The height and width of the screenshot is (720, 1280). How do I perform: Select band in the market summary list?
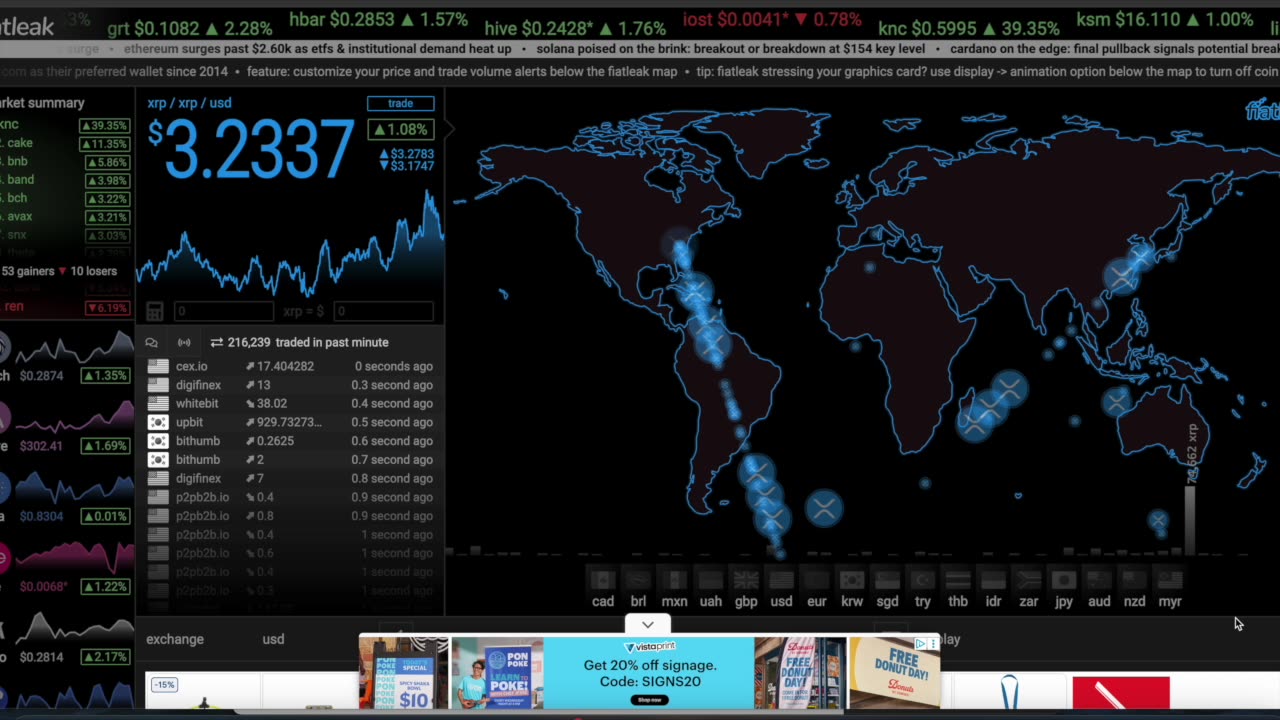coord(66,180)
